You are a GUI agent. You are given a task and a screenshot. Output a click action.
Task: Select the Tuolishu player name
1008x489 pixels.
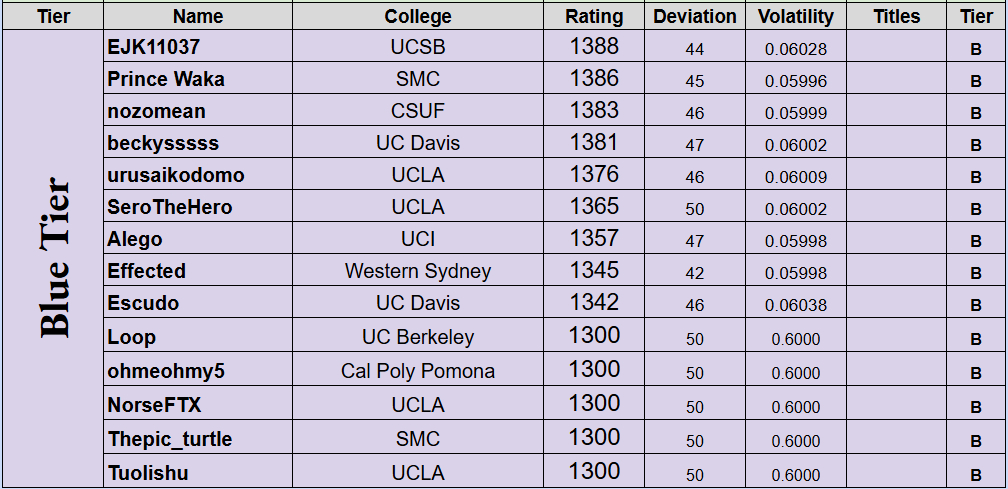(148, 473)
